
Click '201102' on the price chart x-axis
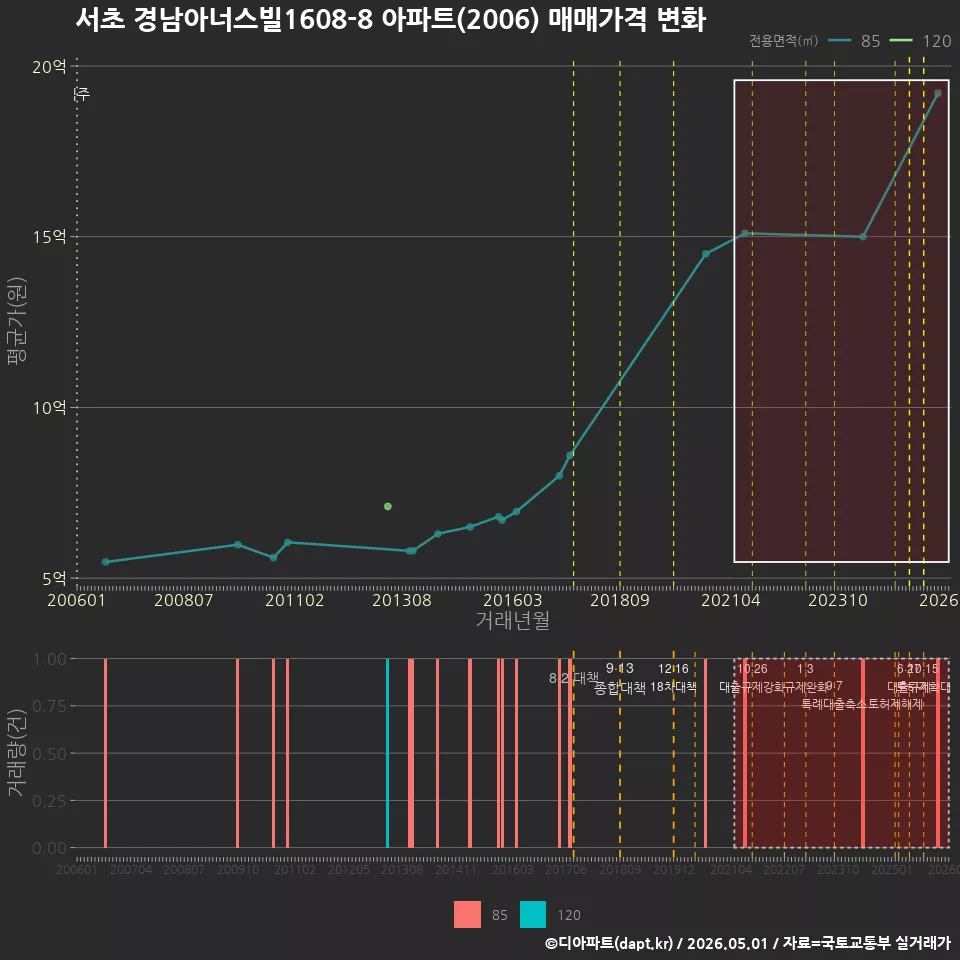[294, 600]
